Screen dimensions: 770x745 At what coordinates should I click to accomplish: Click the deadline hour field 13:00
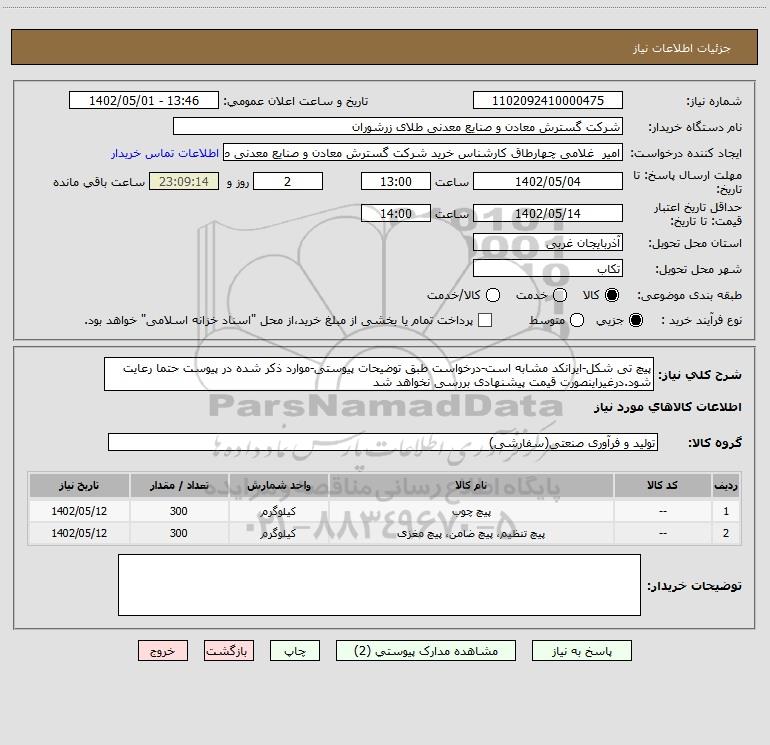click(x=396, y=181)
